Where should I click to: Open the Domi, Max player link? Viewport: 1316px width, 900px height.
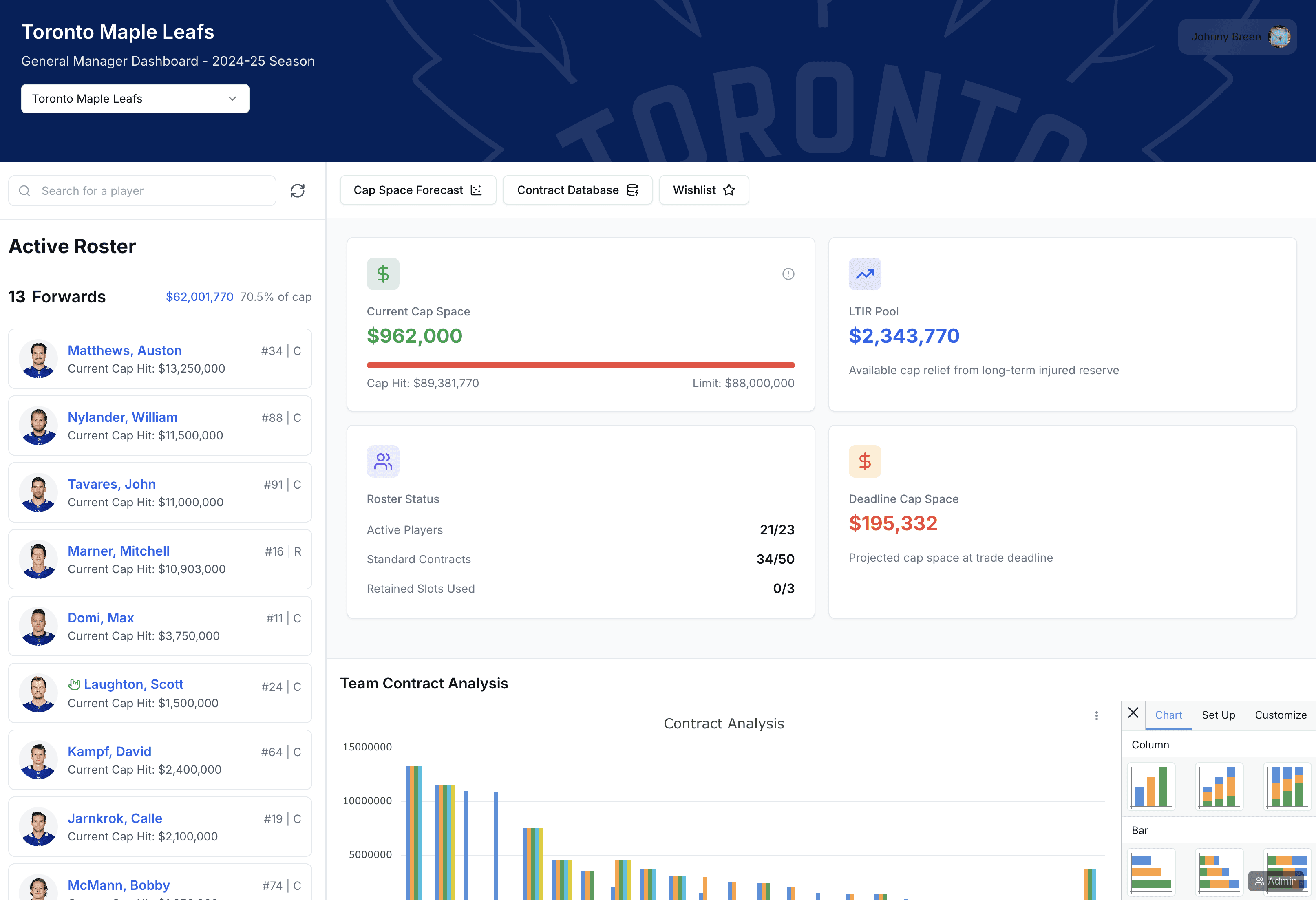[x=101, y=618]
